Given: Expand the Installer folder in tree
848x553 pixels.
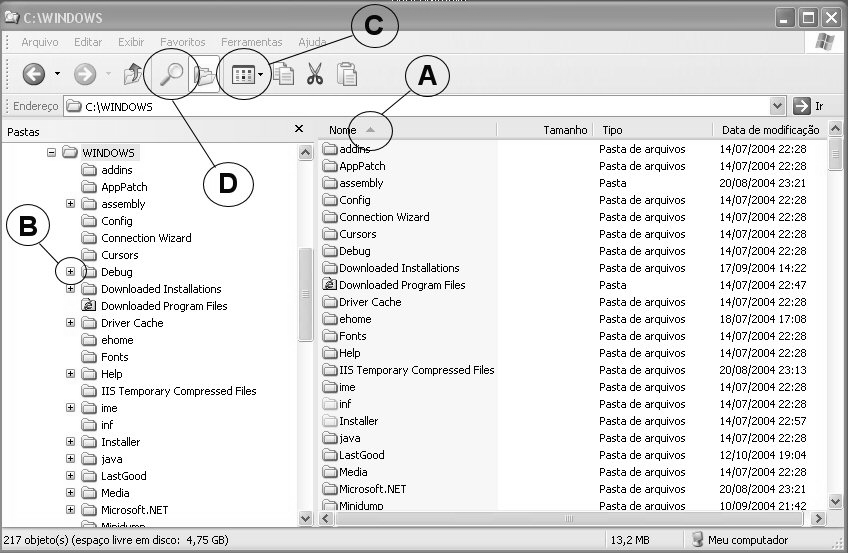Looking at the screenshot, I should 70,442.
